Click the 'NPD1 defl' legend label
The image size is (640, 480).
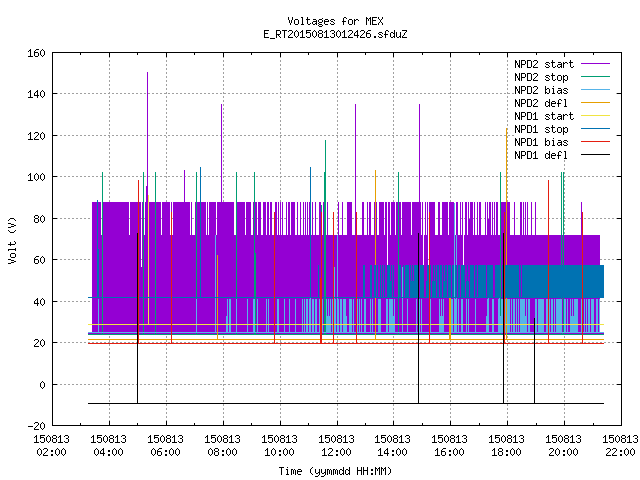pos(541,155)
